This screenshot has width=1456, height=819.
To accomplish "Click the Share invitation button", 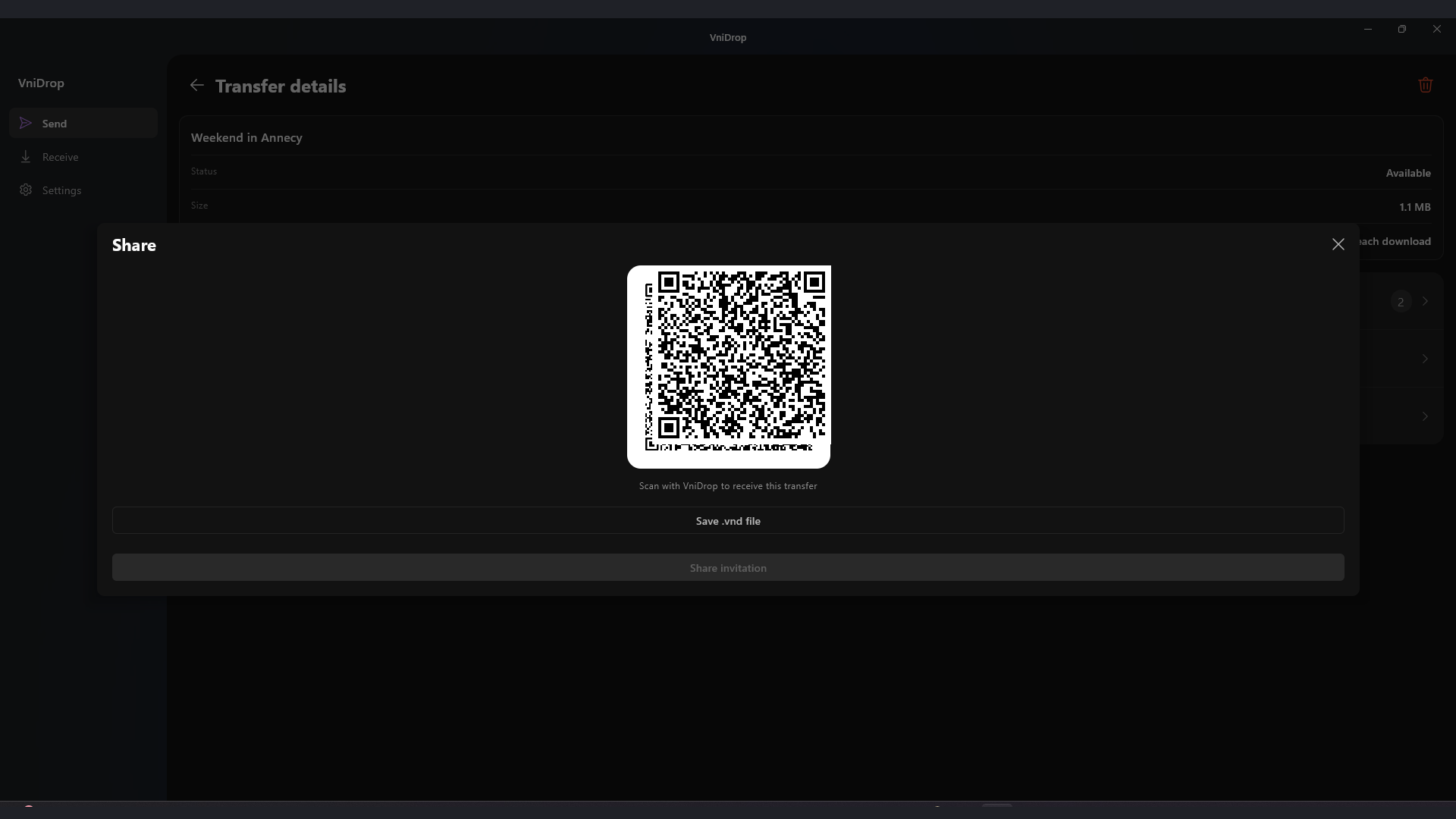I will click(728, 568).
